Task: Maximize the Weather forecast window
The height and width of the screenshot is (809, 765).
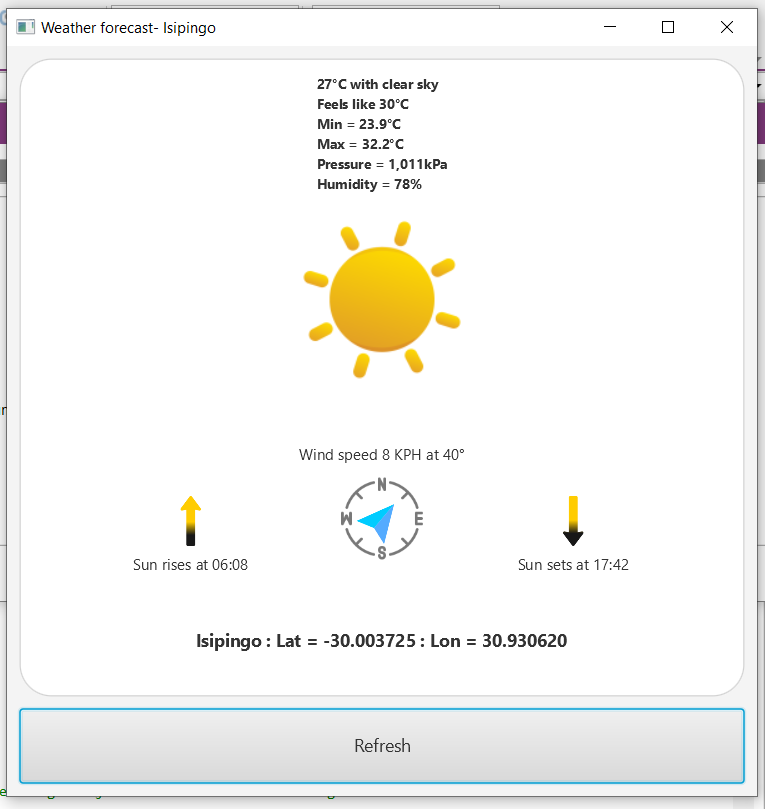Action: click(x=668, y=27)
